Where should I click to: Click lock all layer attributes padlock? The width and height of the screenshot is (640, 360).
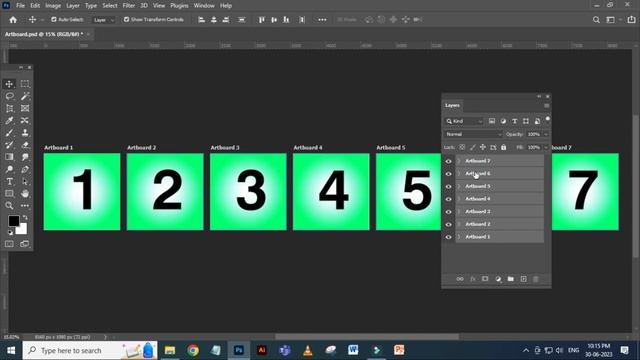tap(504, 147)
